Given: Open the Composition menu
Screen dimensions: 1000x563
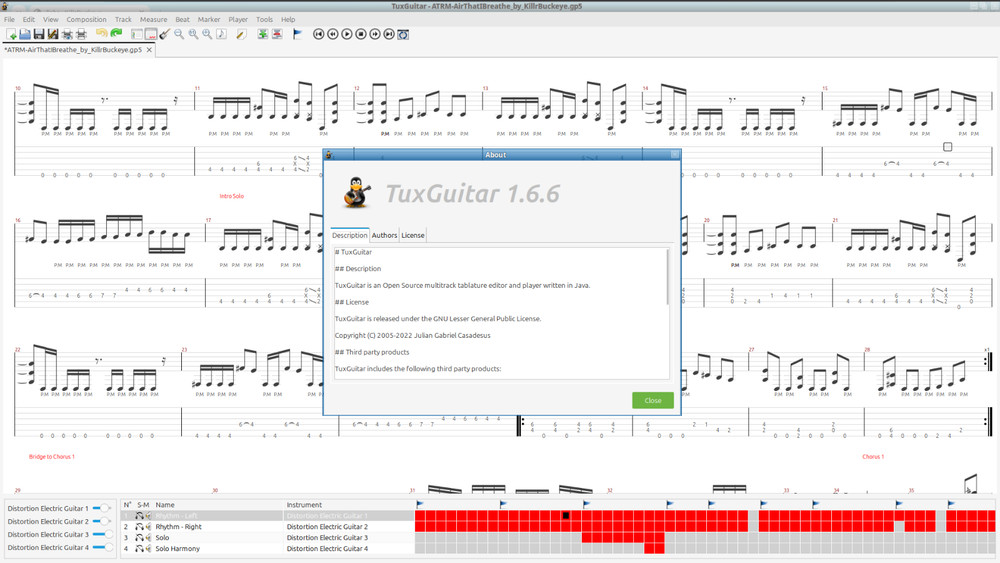Looking at the screenshot, I should 86,19.
